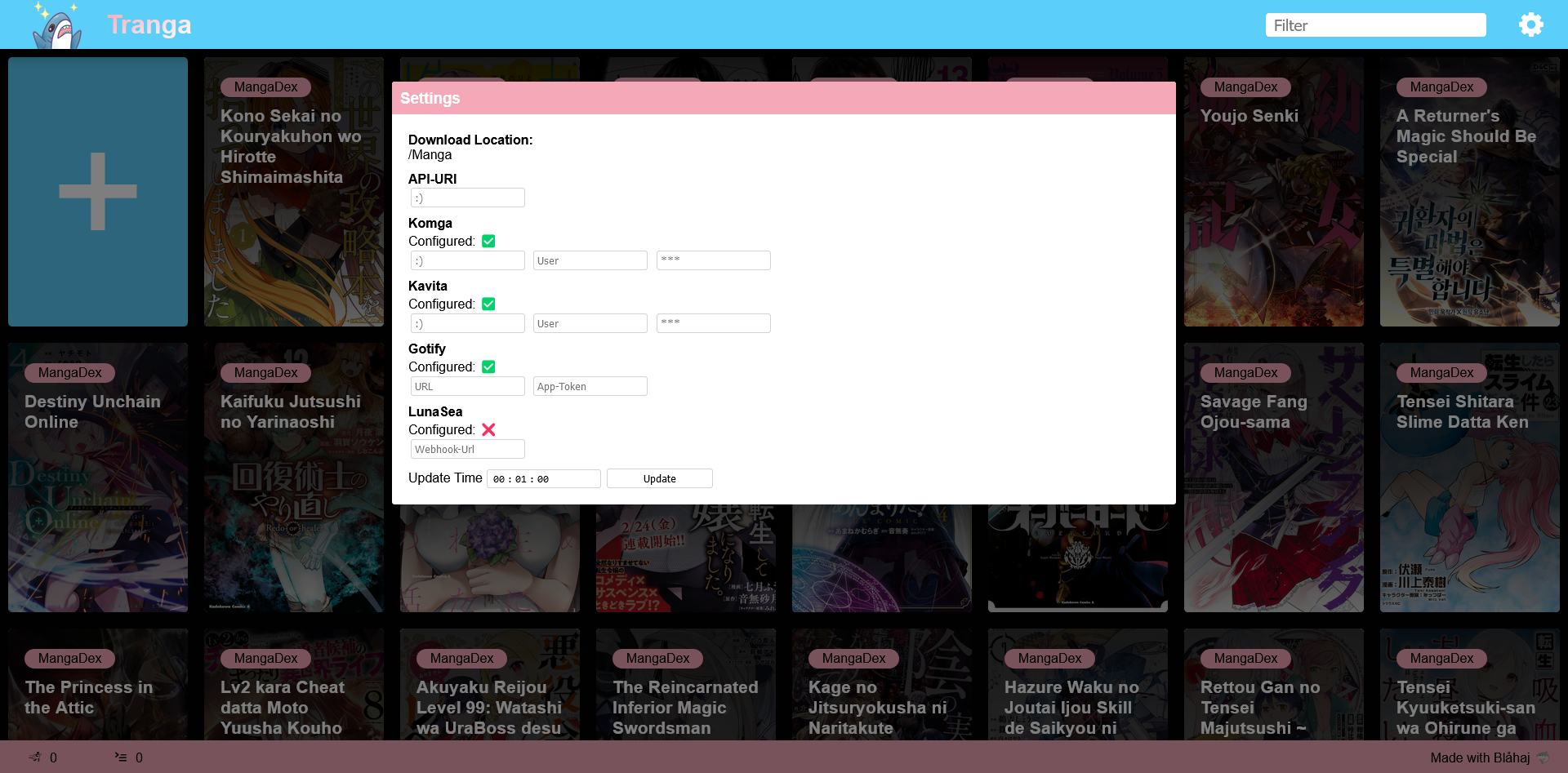Click the Update Time field

[x=544, y=478]
